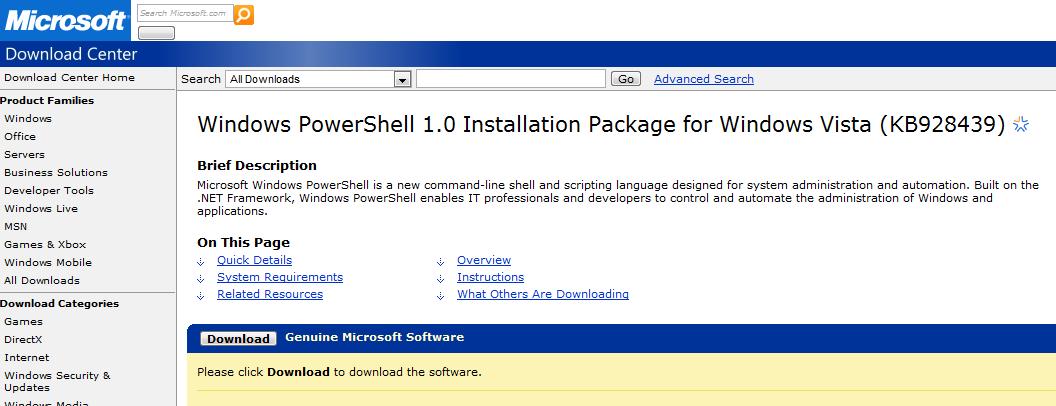Image resolution: width=1056 pixels, height=406 pixels.
Task: Open the DirectX download category
Action: (x=23, y=339)
